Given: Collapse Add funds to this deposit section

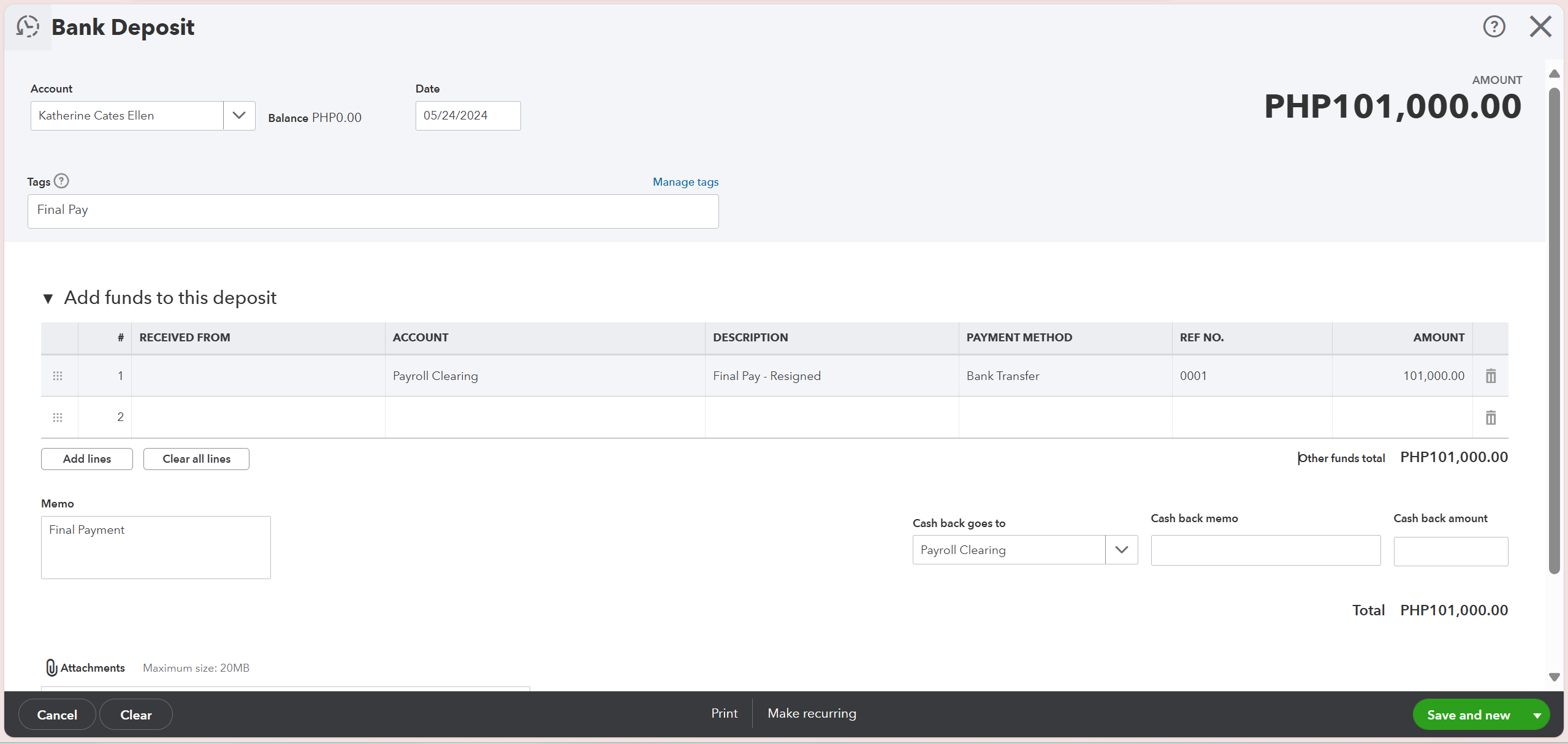Looking at the screenshot, I should (x=48, y=298).
